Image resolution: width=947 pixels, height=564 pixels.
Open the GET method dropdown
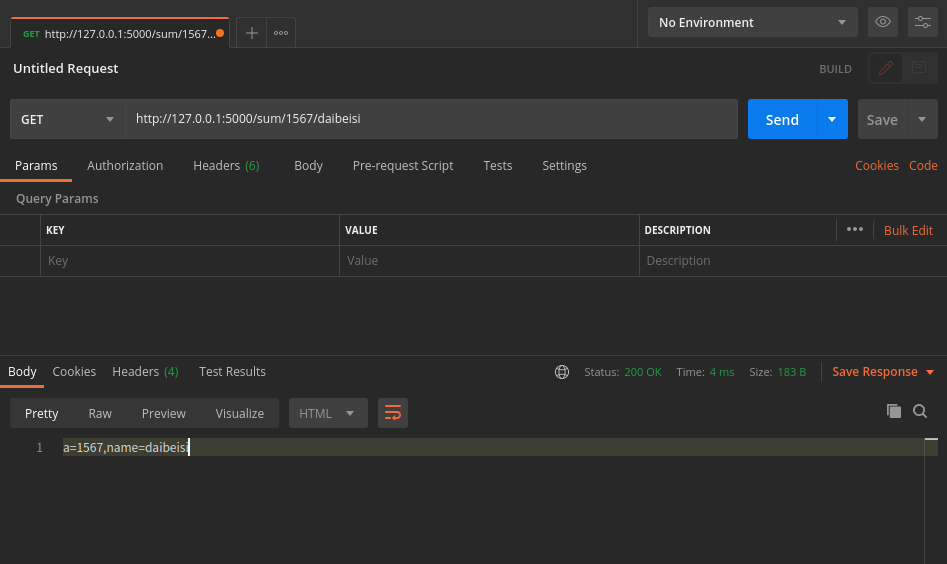point(68,119)
